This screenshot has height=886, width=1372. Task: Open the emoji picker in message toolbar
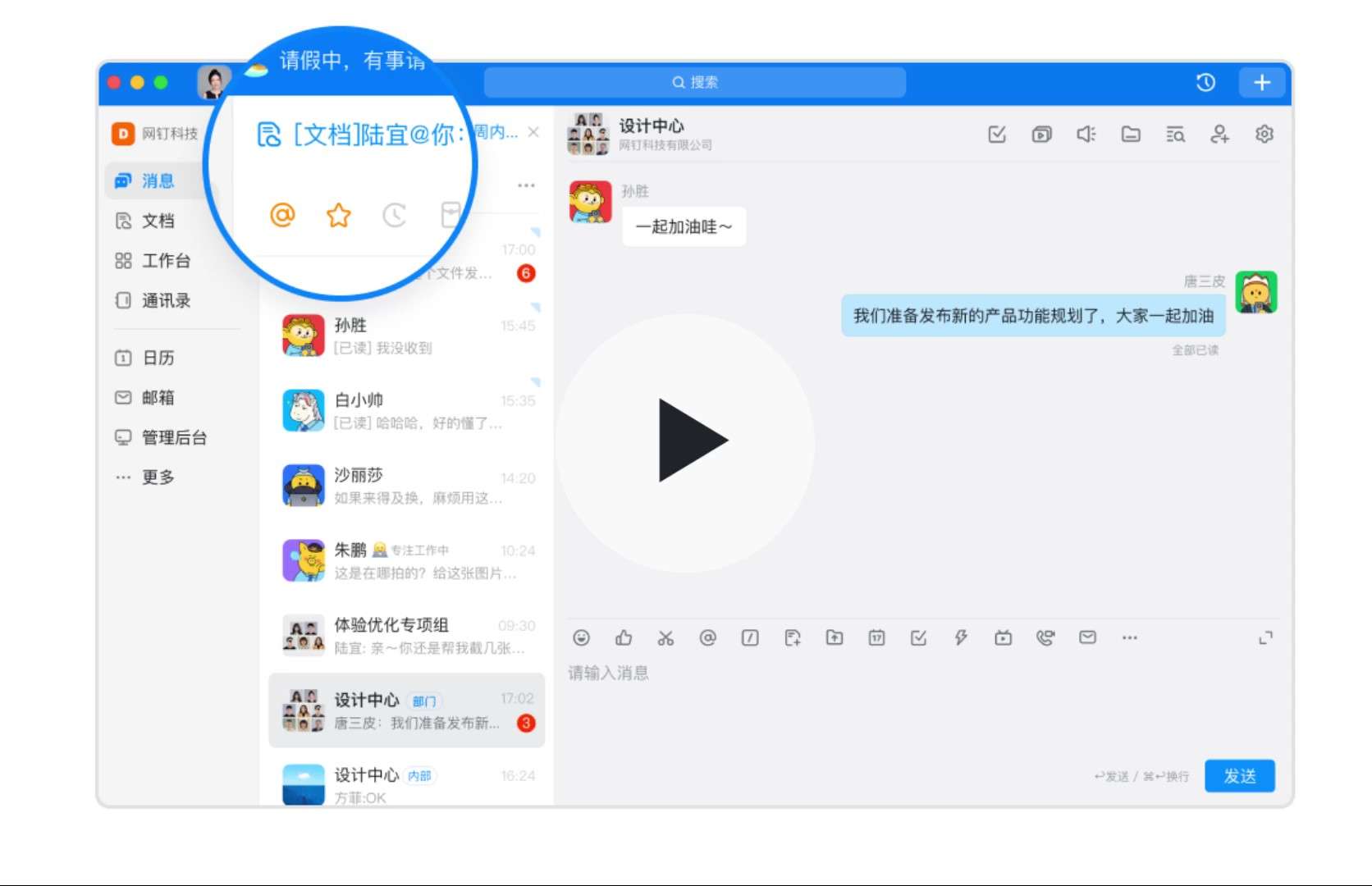click(x=581, y=637)
